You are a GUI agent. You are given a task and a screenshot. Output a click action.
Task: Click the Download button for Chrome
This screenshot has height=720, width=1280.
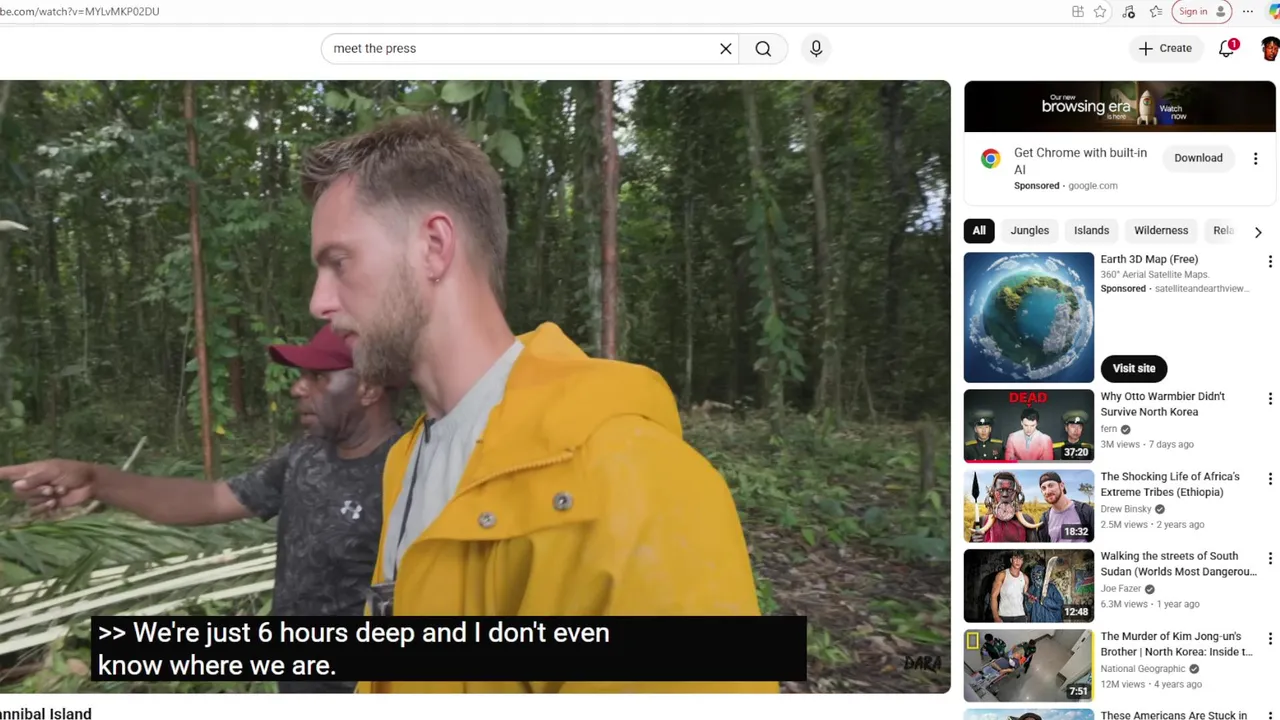(1198, 158)
